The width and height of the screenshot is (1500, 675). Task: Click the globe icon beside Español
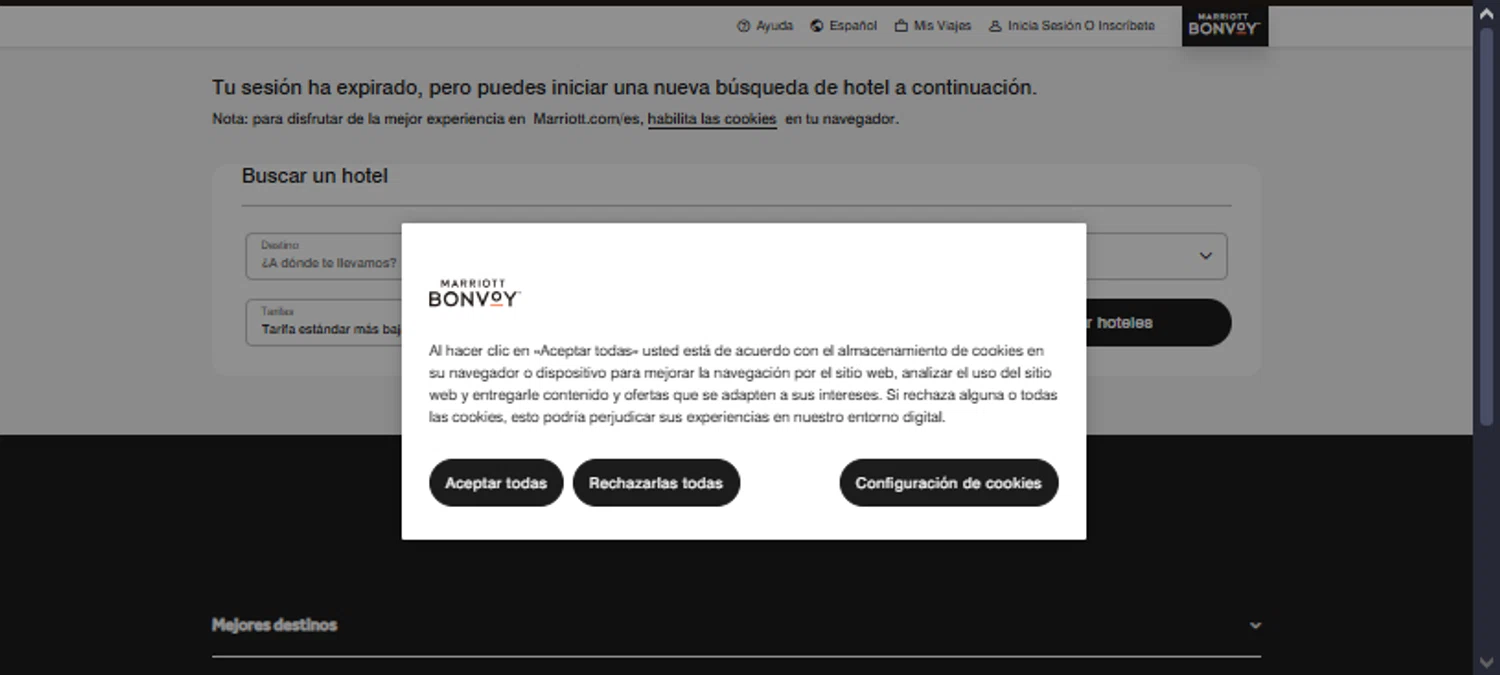pyautogui.click(x=817, y=26)
